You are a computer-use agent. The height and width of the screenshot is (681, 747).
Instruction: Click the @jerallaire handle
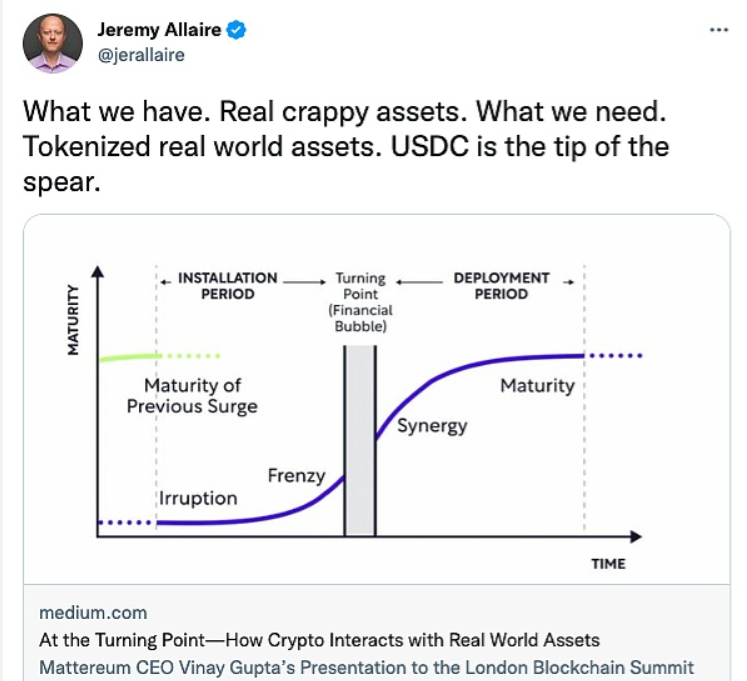coord(140,55)
